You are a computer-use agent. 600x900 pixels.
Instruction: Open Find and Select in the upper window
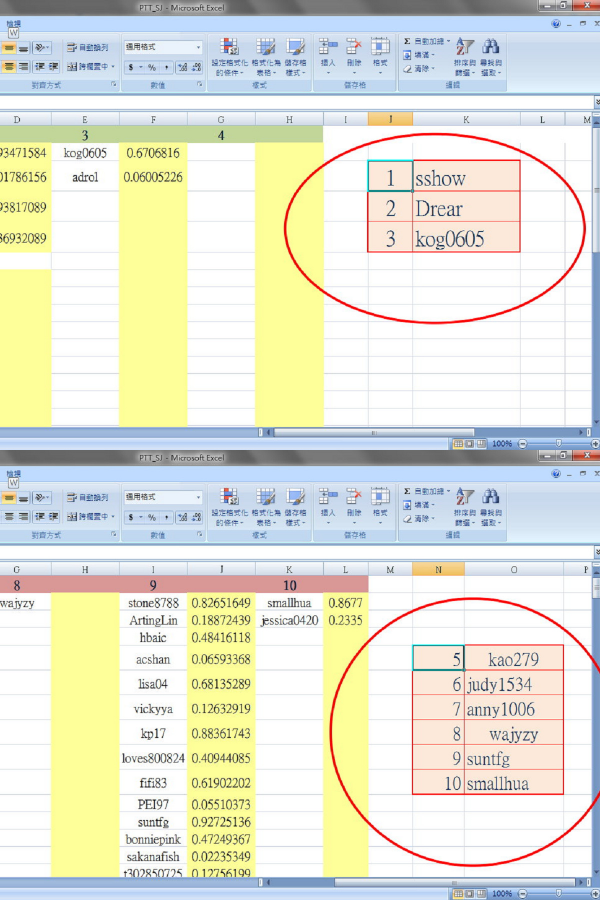pyautogui.click(x=491, y=57)
